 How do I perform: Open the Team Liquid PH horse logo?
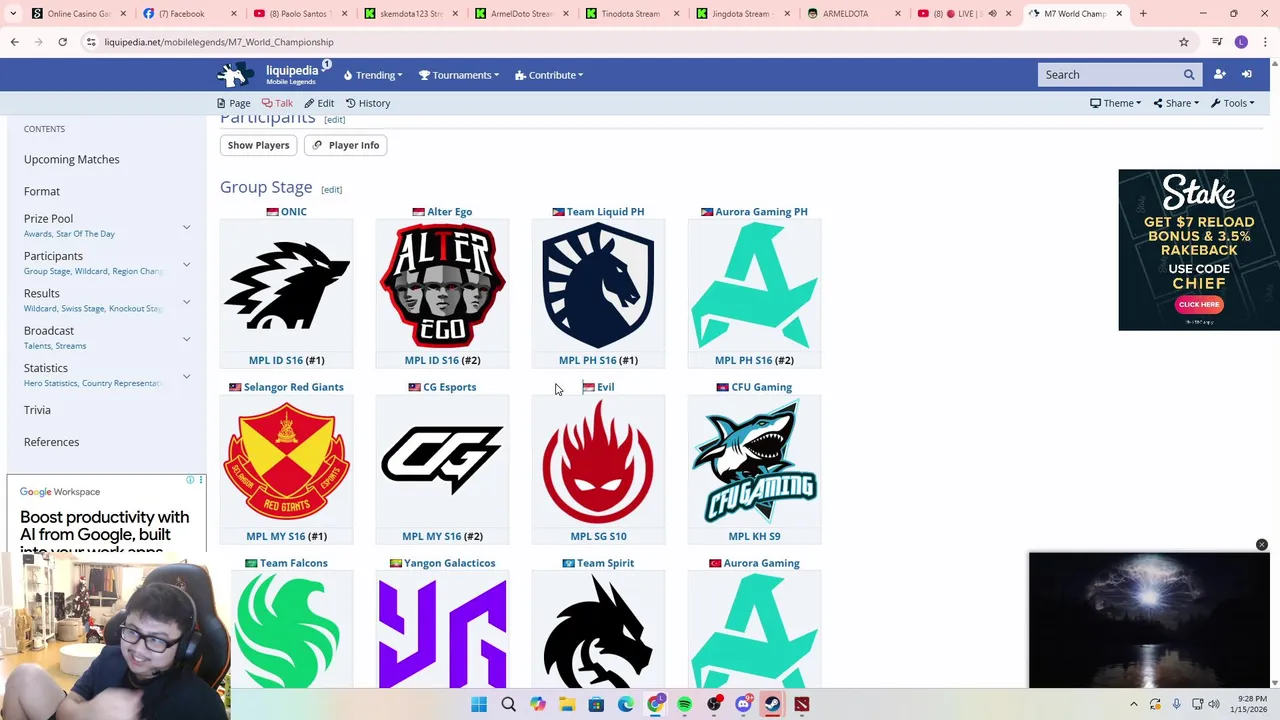[x=598, y=285]
